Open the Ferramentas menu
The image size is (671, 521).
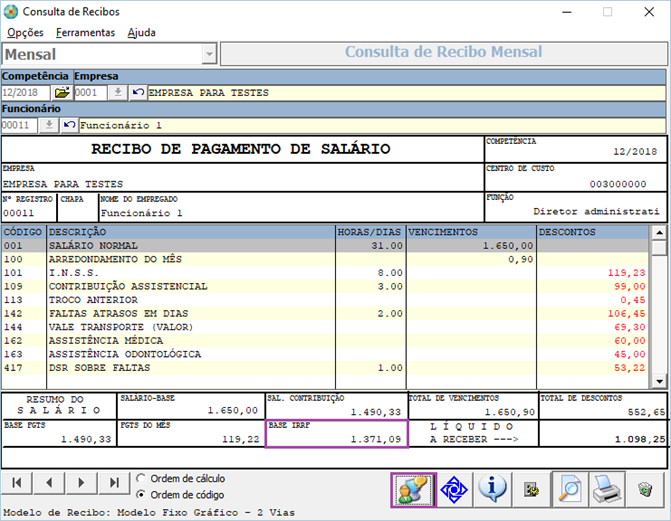(x=85, y=33)
